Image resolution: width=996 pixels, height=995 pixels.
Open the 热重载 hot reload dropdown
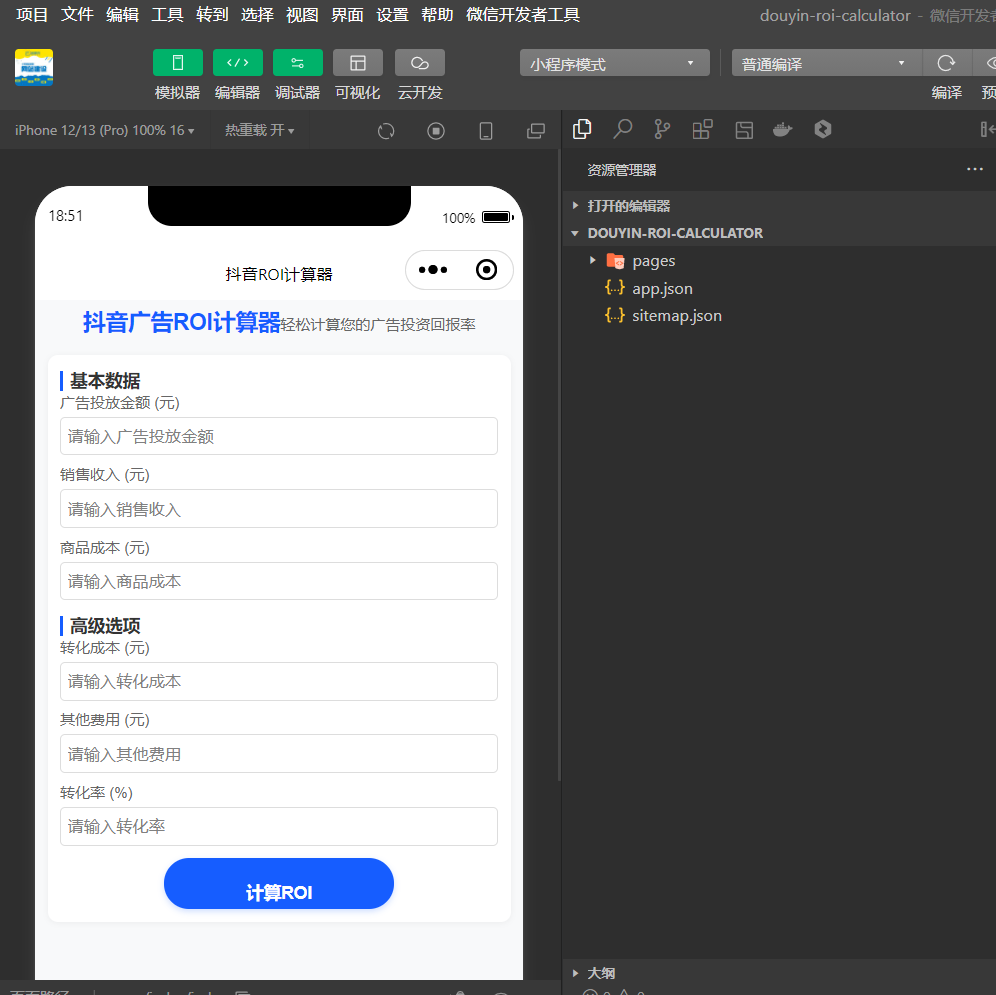tap(259, 130)
